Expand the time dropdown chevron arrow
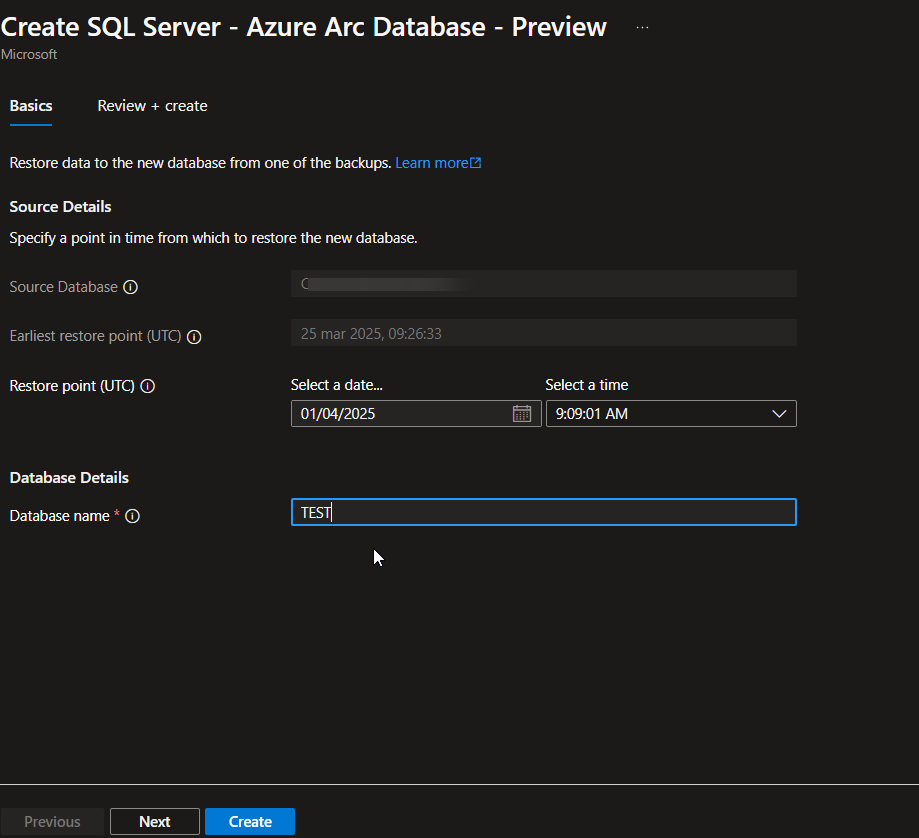 (x=779, y=413)
